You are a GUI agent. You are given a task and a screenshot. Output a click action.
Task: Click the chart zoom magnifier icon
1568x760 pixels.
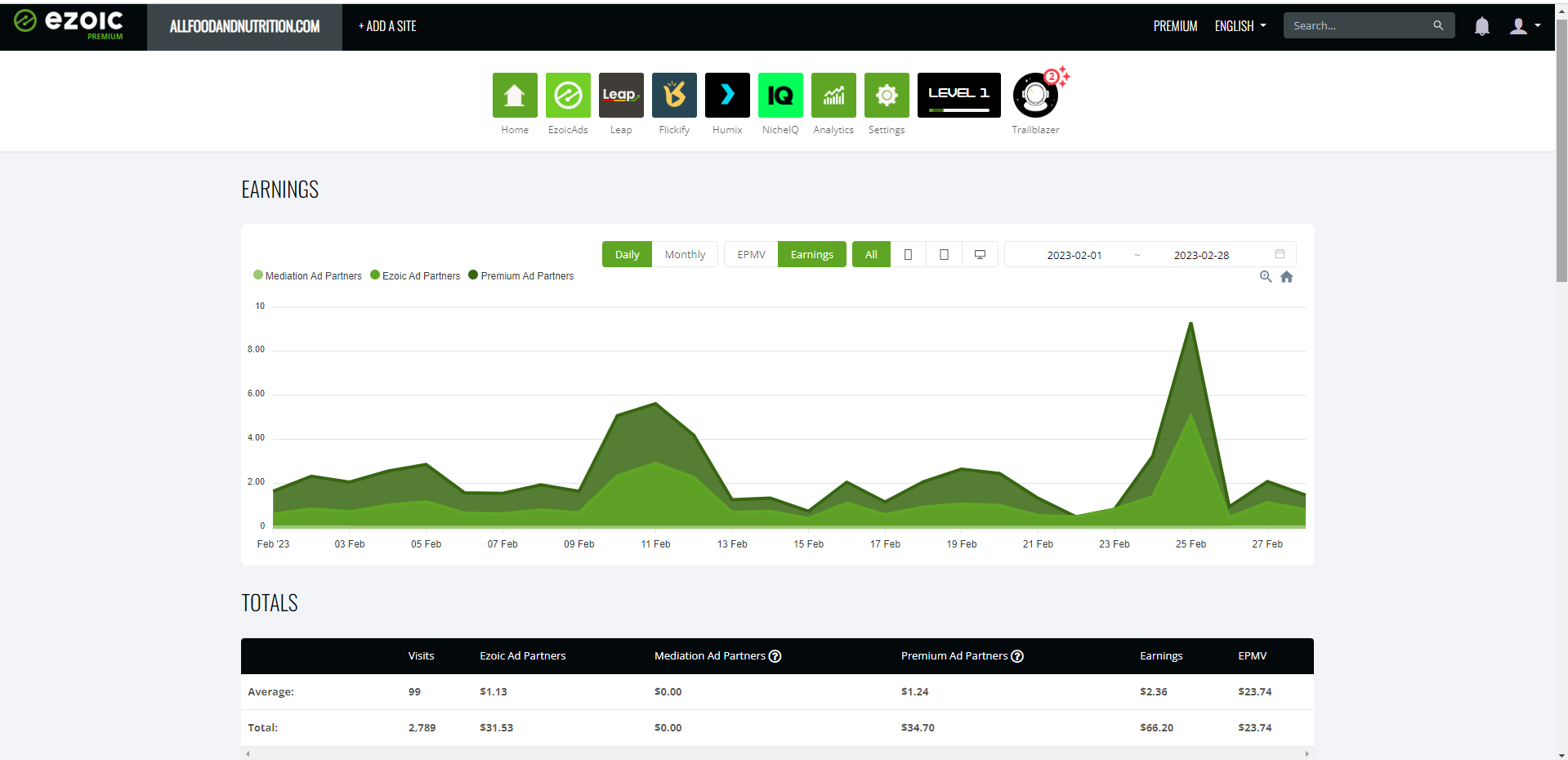coord(1266,276)
